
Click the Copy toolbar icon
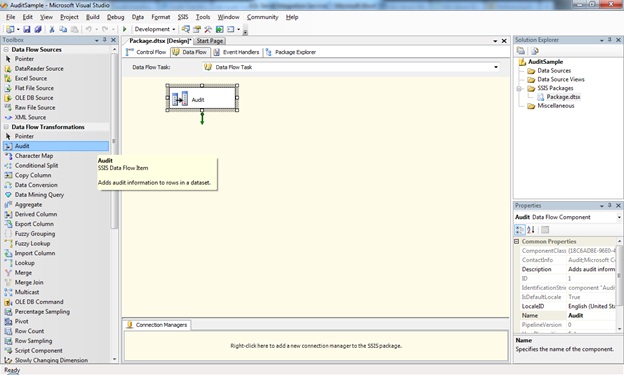tap(63, 29)
